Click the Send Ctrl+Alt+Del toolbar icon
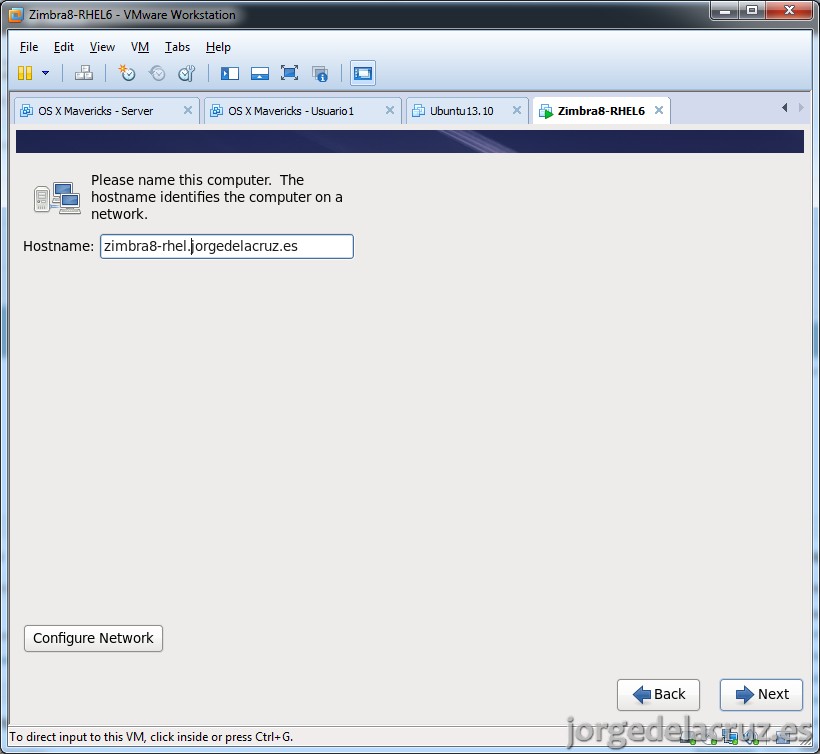Viewport: 820px width, 754px height. [x=84, y=73]
